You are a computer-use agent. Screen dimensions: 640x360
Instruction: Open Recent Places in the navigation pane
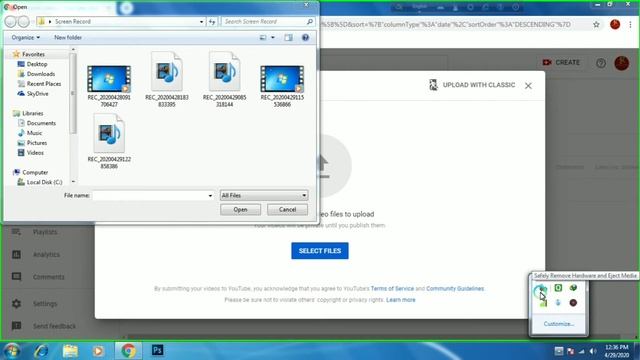pos(44,84)
